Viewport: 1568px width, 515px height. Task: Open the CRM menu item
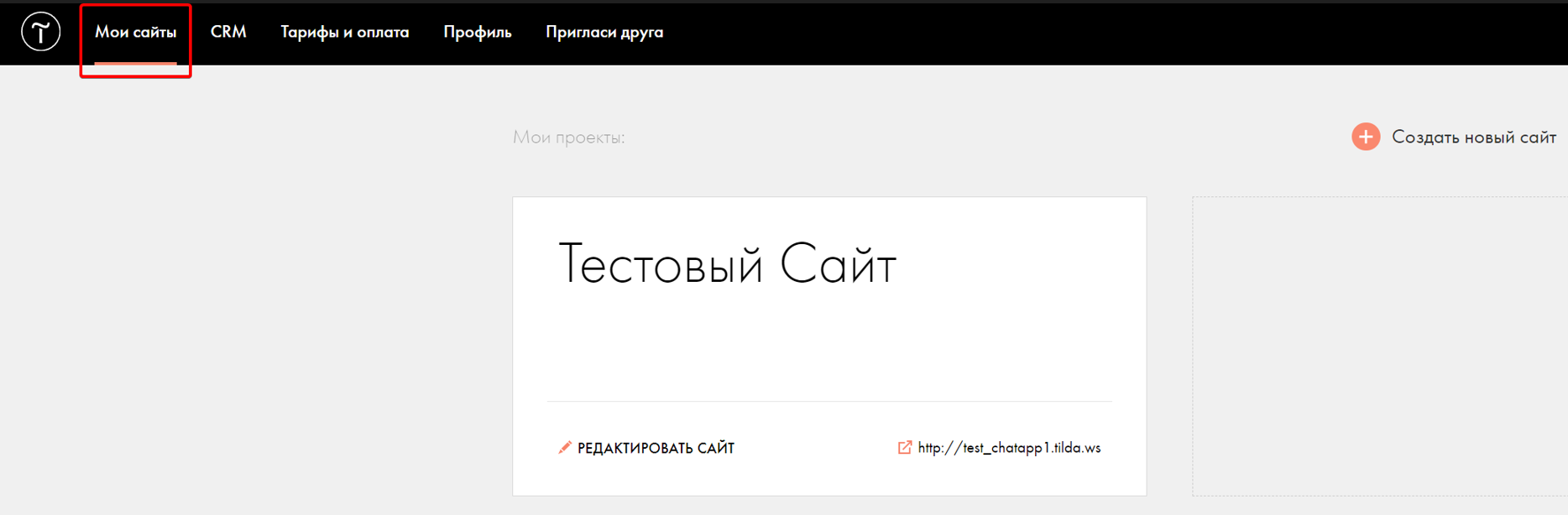coord(228,32)
